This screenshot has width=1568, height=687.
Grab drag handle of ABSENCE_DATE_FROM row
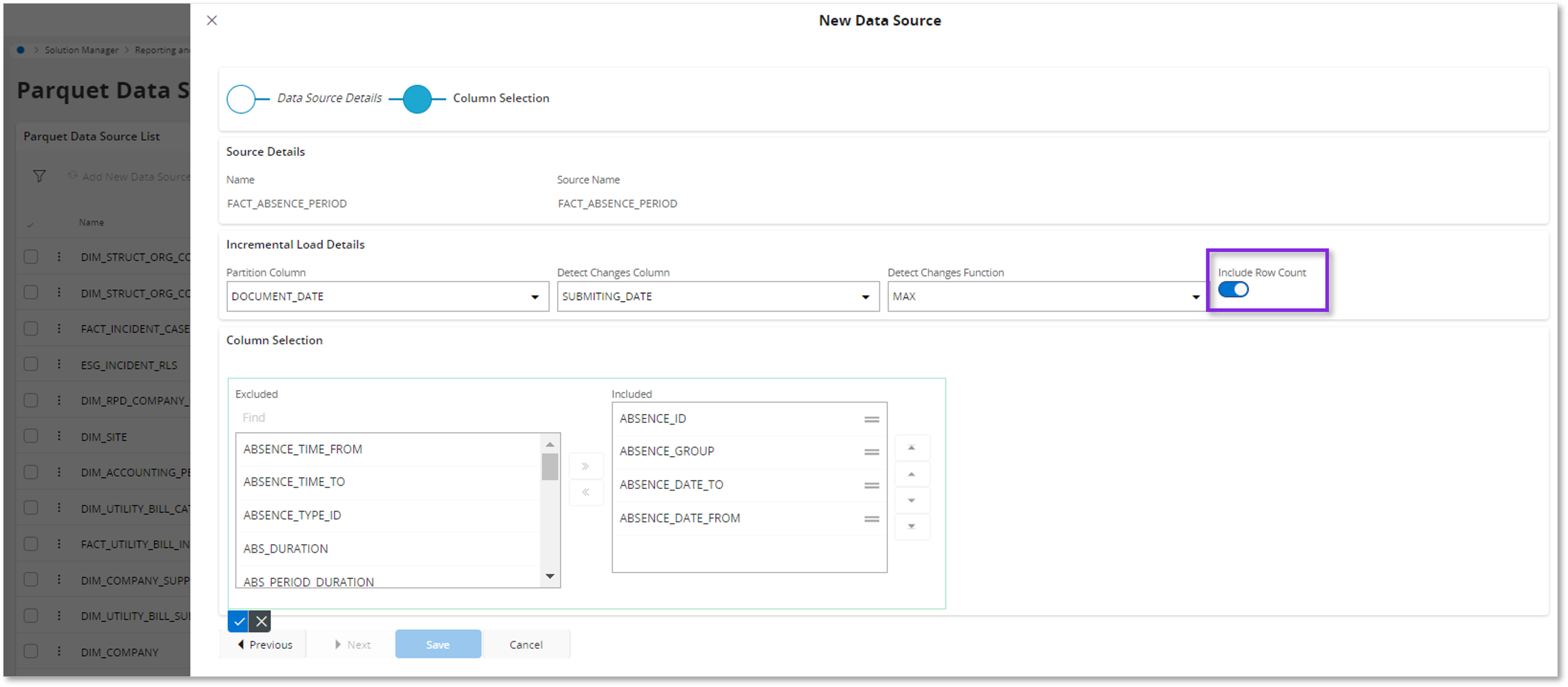pos(872,519)
